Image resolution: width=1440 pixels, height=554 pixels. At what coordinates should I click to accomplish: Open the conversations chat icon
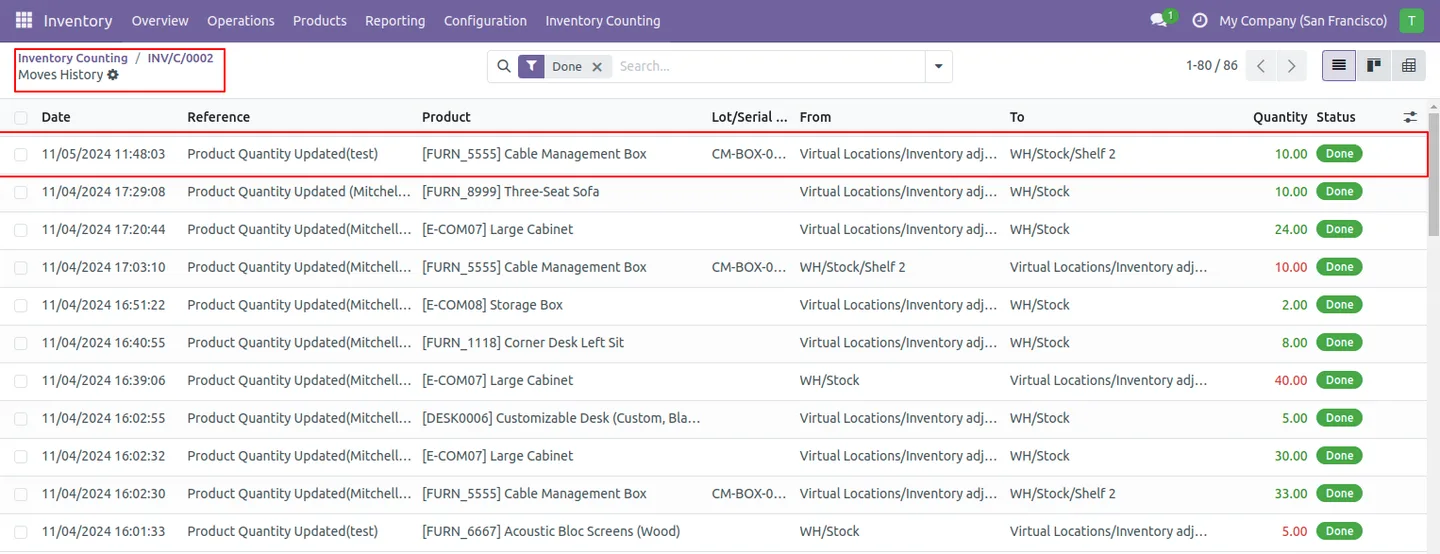click(1159, 20)
